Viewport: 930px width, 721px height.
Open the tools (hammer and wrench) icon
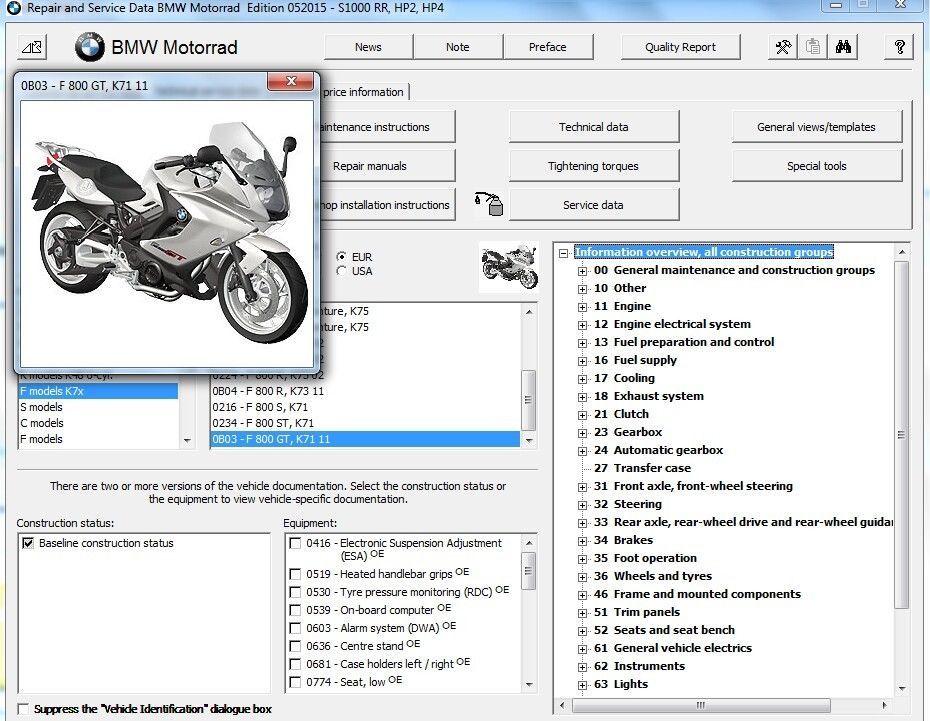[x=783, y=47]
